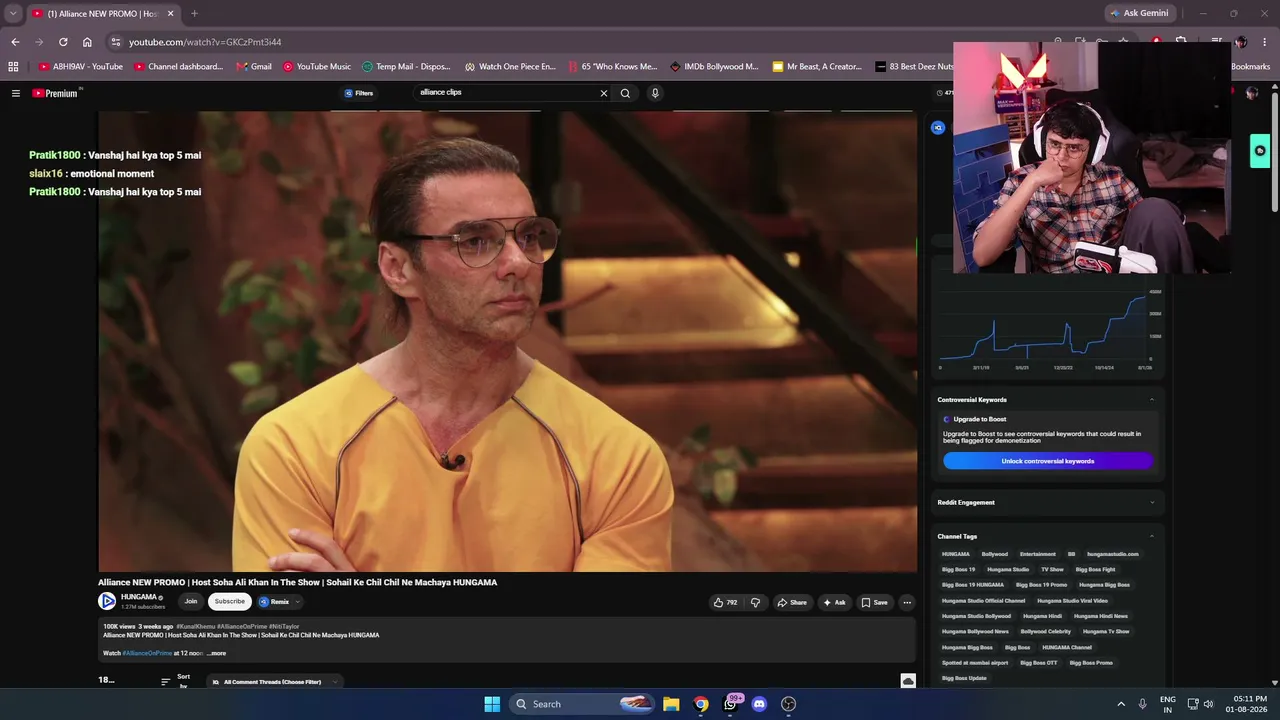The height and width of the screenshot is (720, 1280).
Task: Share the Alliance promo video
Action: tap(792, 602)
